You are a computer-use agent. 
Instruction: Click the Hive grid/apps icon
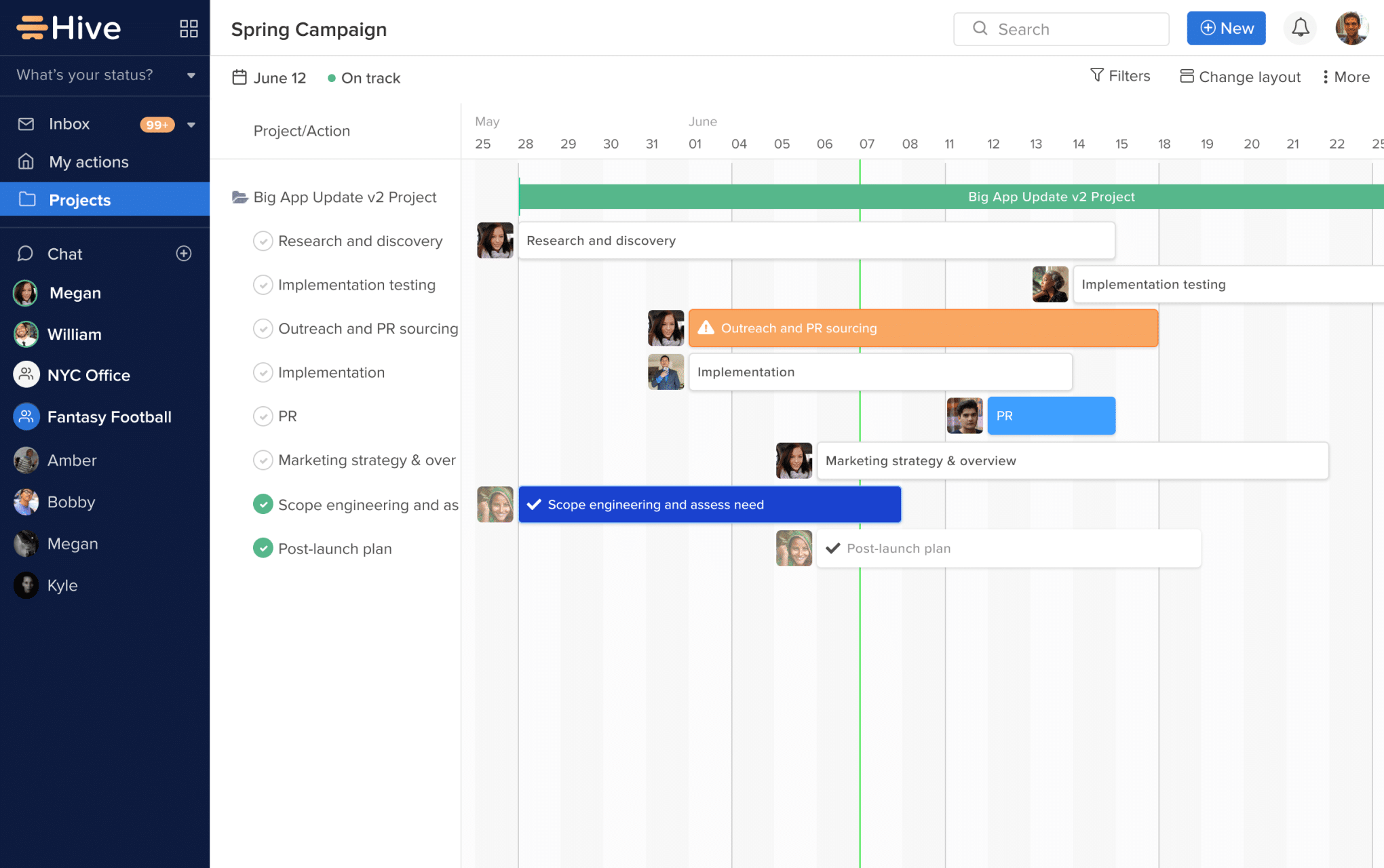[188, 29]
